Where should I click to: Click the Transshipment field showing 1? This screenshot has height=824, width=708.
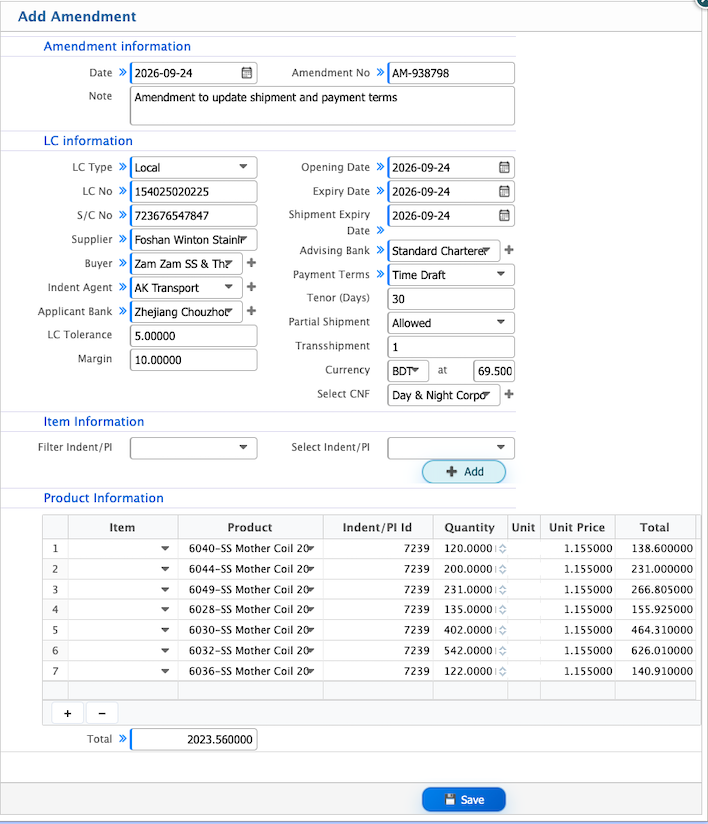click(x=451, y=347)
